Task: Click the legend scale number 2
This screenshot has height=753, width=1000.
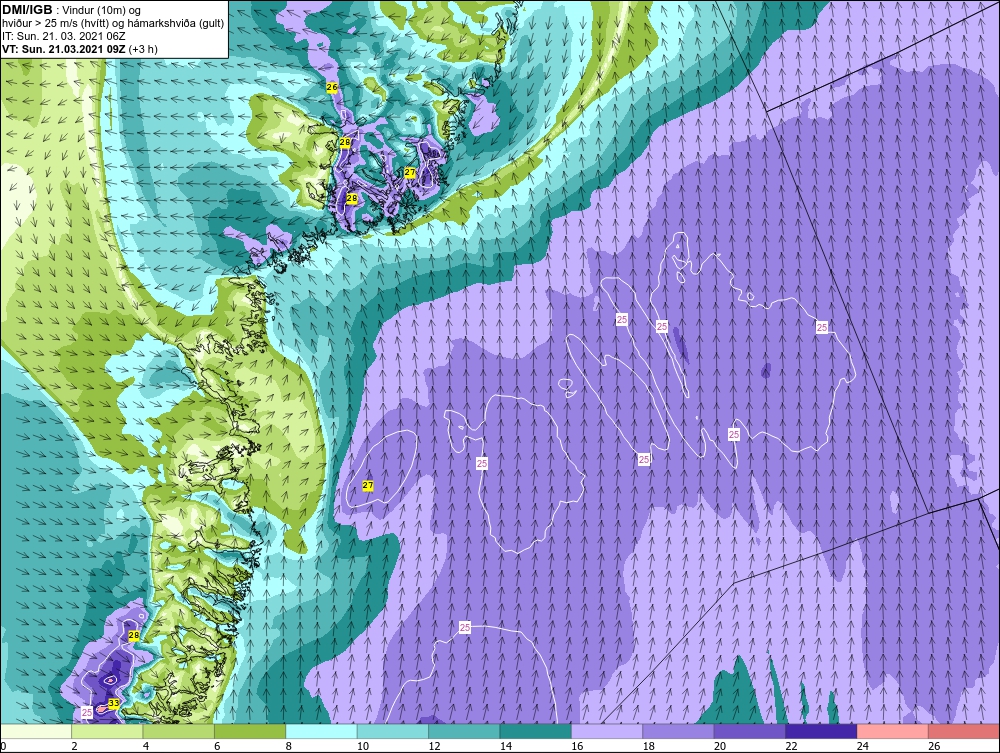Action: [x=75, y=746]
